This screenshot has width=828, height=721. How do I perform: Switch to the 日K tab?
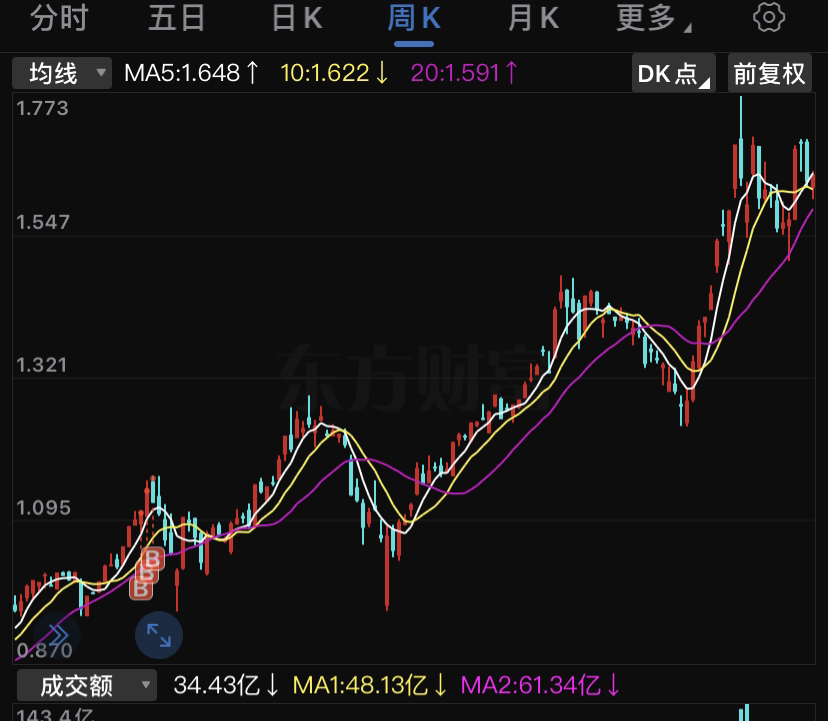click(x=297, y=18)
